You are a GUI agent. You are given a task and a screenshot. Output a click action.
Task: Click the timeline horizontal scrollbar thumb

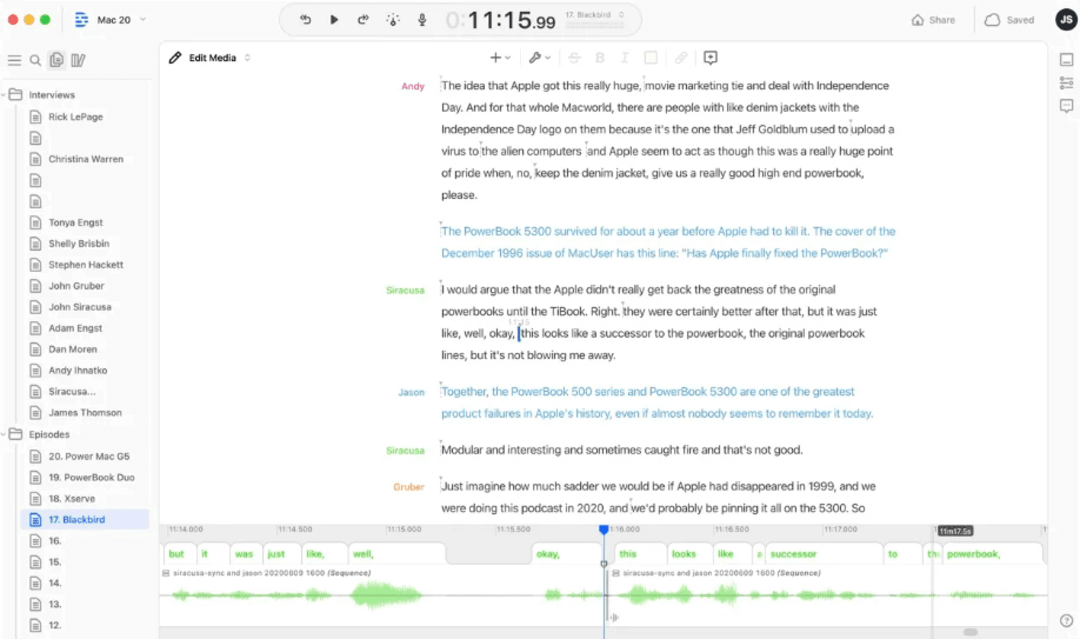970,632
